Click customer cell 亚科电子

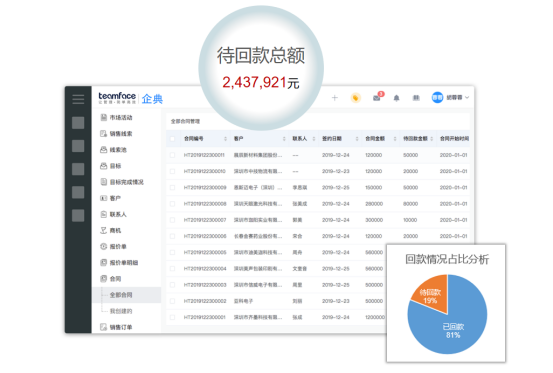[x=243, y=301]
